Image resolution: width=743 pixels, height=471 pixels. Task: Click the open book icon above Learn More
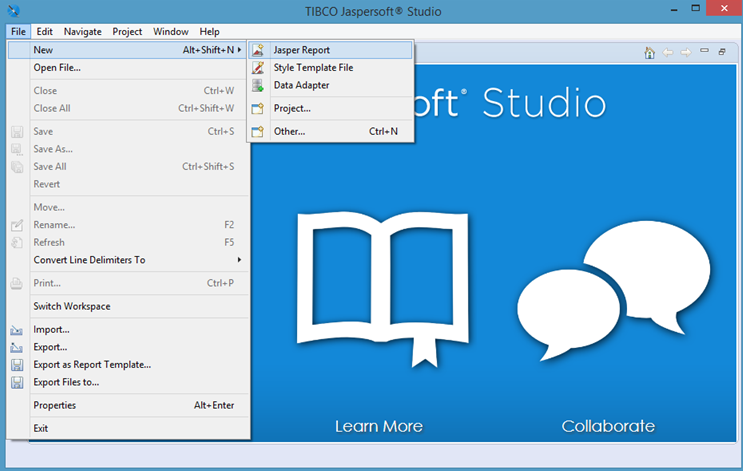[378, 280]
